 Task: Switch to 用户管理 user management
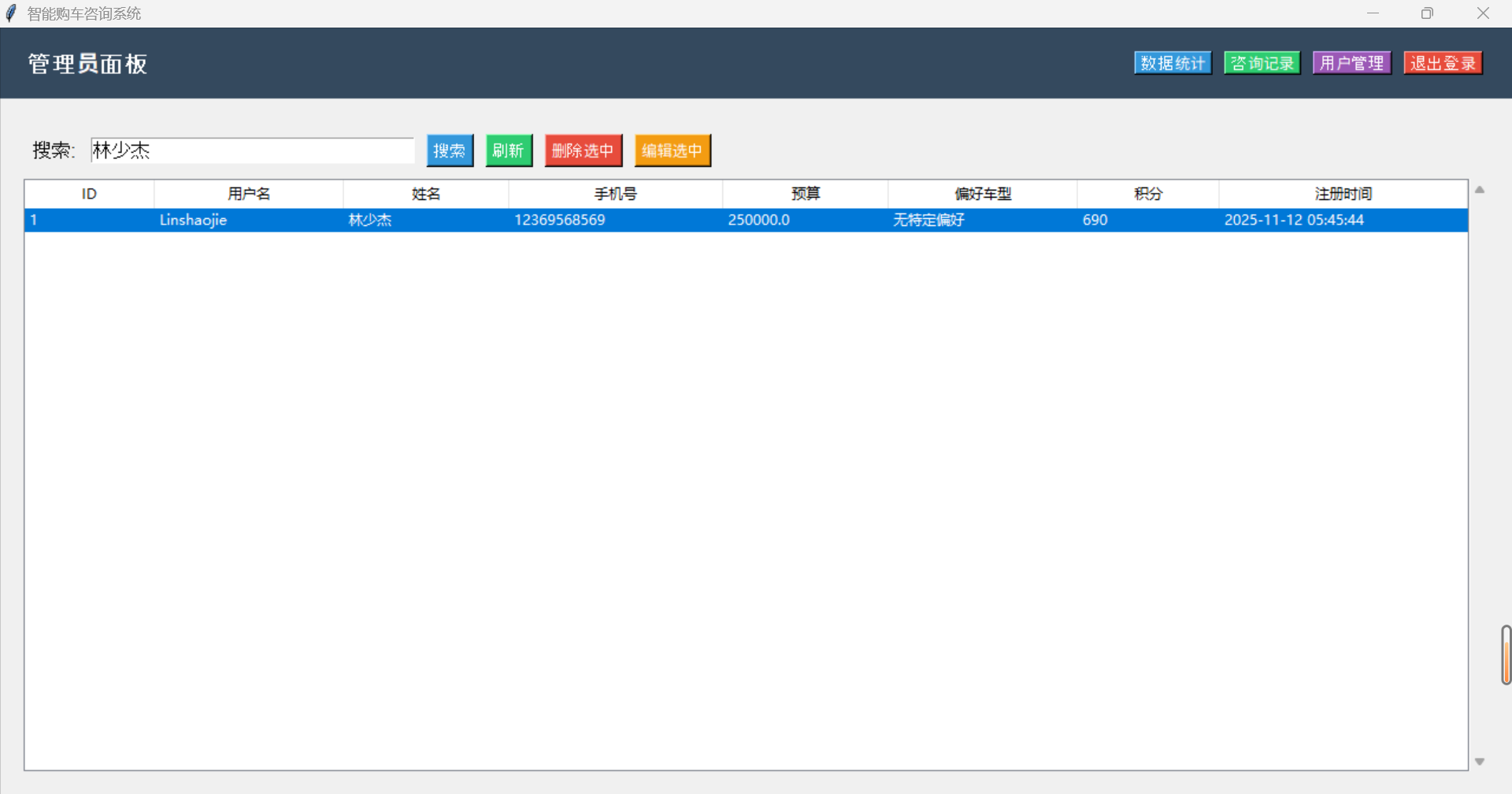click(x=1351, y=63)
